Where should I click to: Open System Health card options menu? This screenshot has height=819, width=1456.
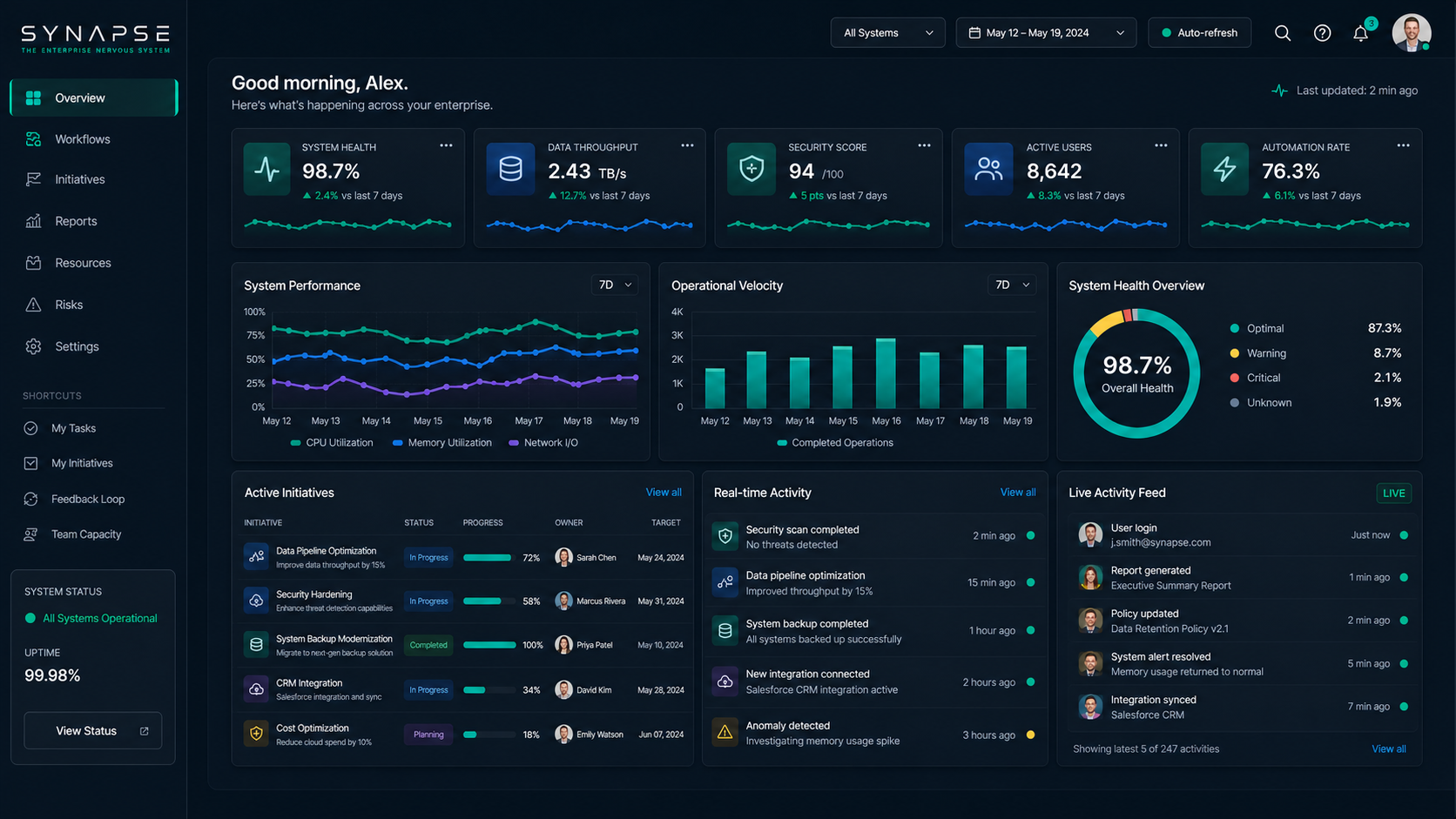(446, 145)
